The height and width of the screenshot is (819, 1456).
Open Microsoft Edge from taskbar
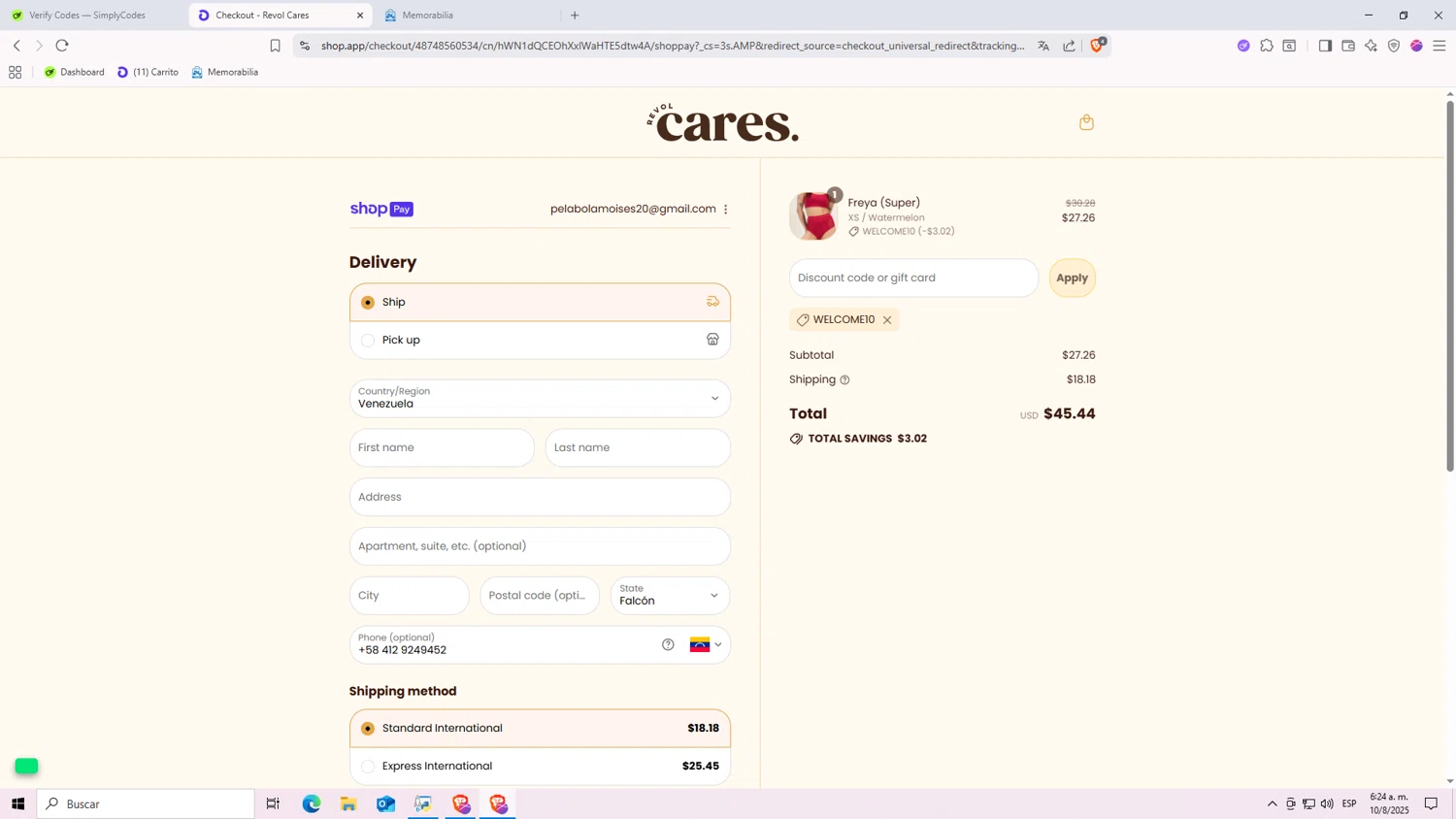point(312,803)
